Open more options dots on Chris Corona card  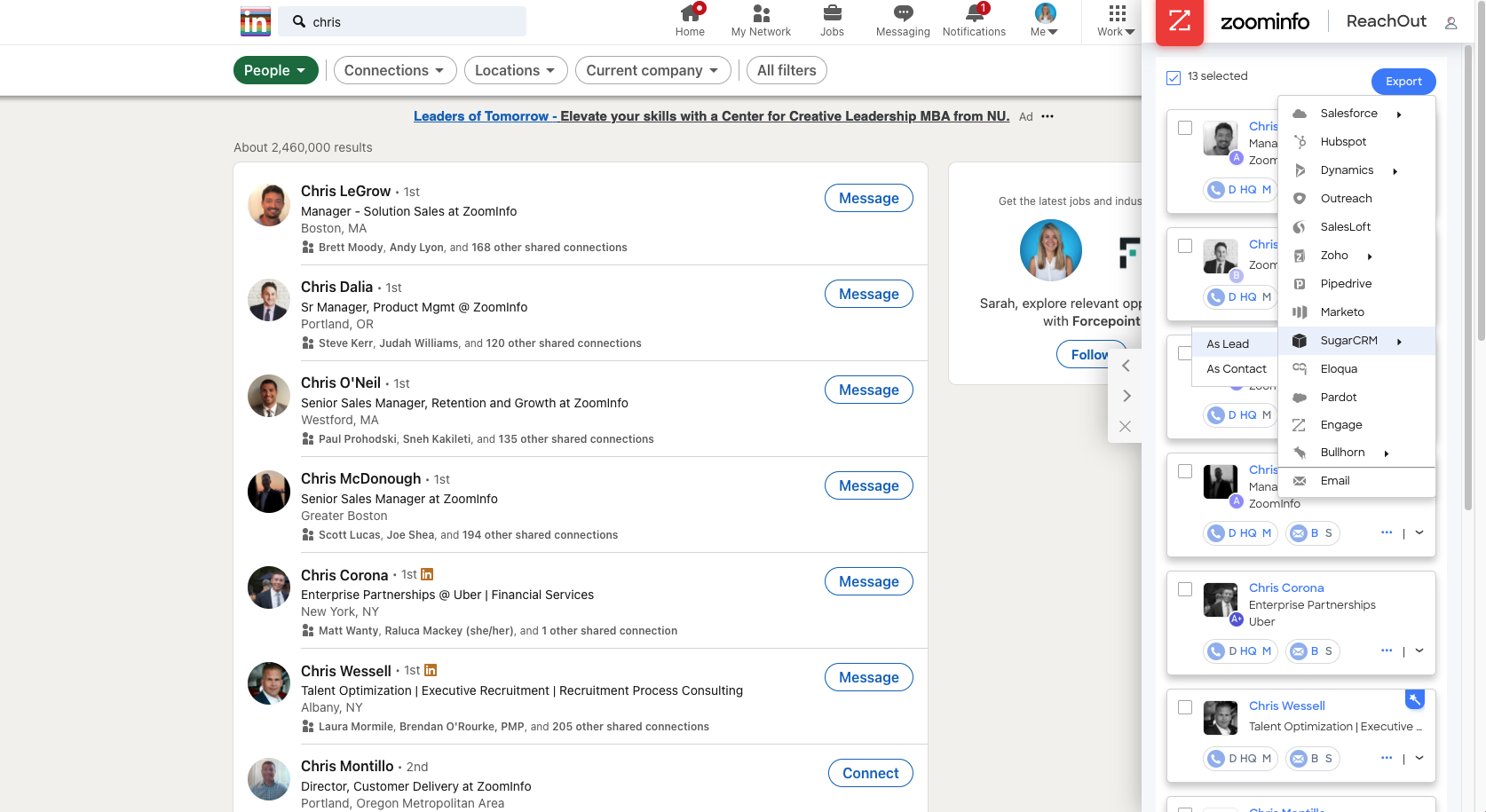[1387, 650]
